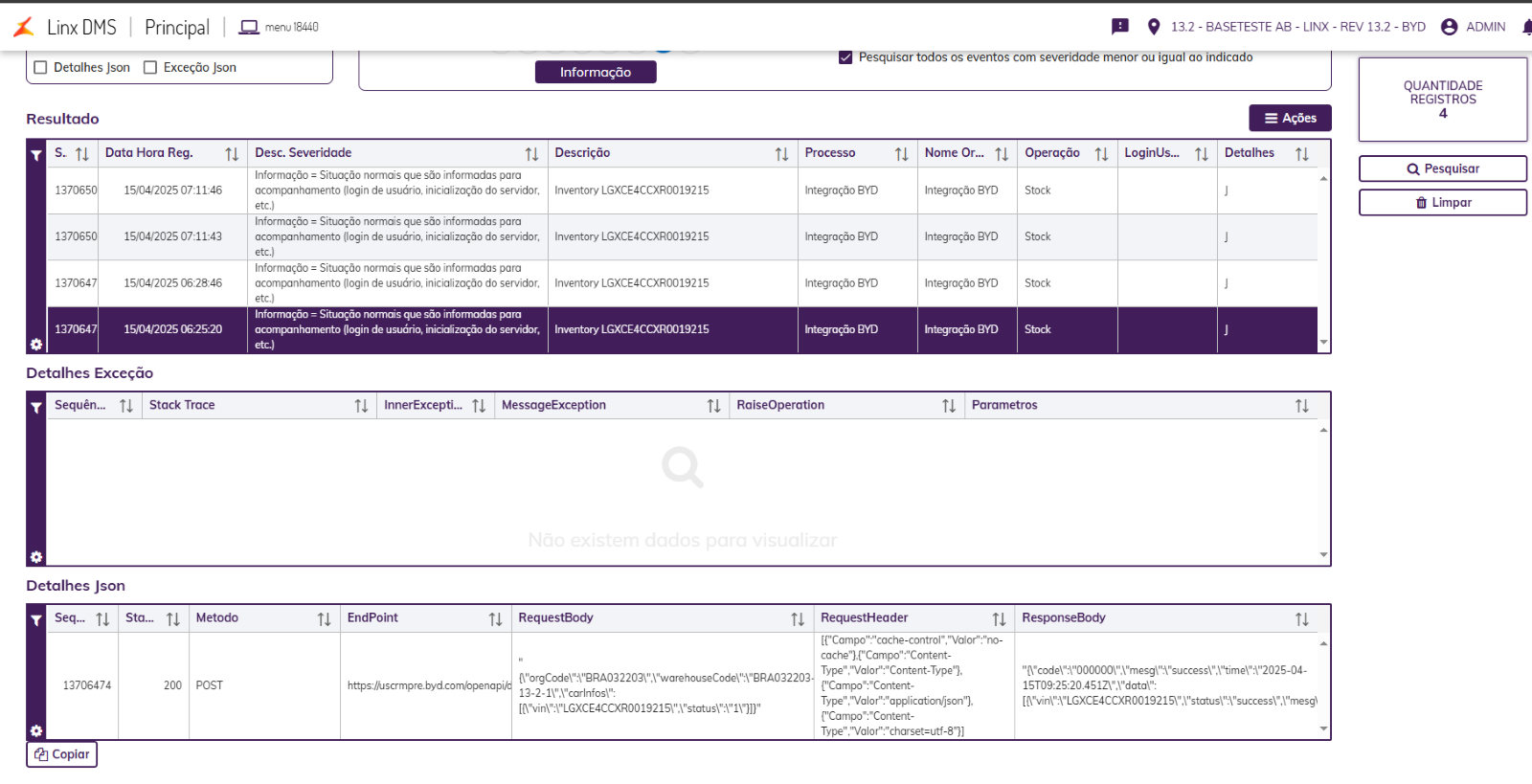
Task: Click the Linx DMS title text
Action: click(x=81, y=27)
